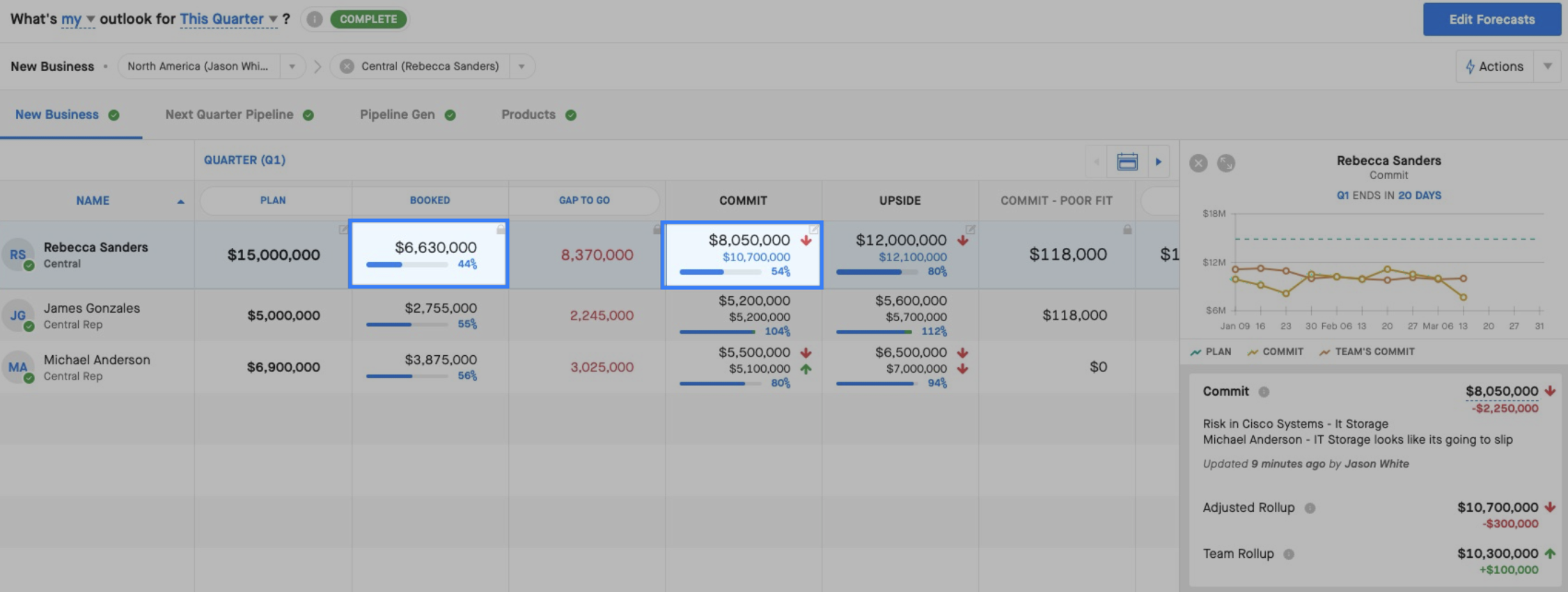This screenshot has height=592, width=1568.
Task: Go to the previous quarter using the left arrow
Action: 1097,162
